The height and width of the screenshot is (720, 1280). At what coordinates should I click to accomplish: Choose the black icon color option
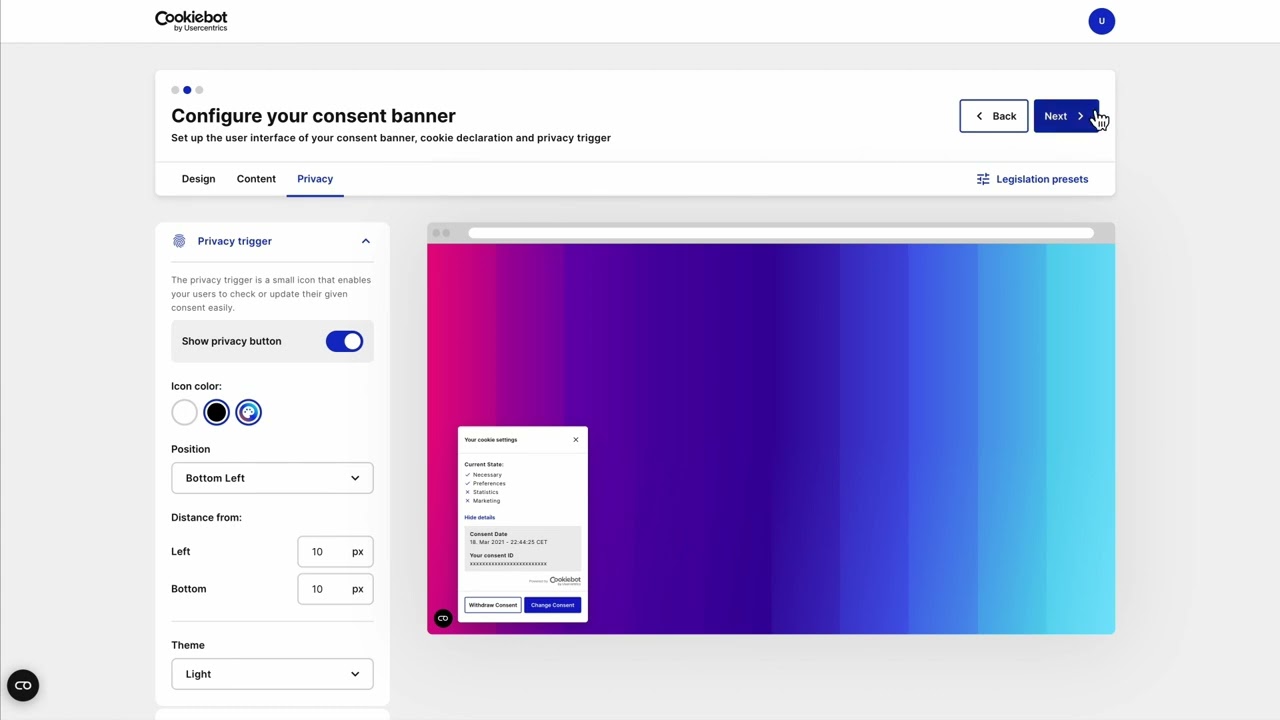(216, 412)
